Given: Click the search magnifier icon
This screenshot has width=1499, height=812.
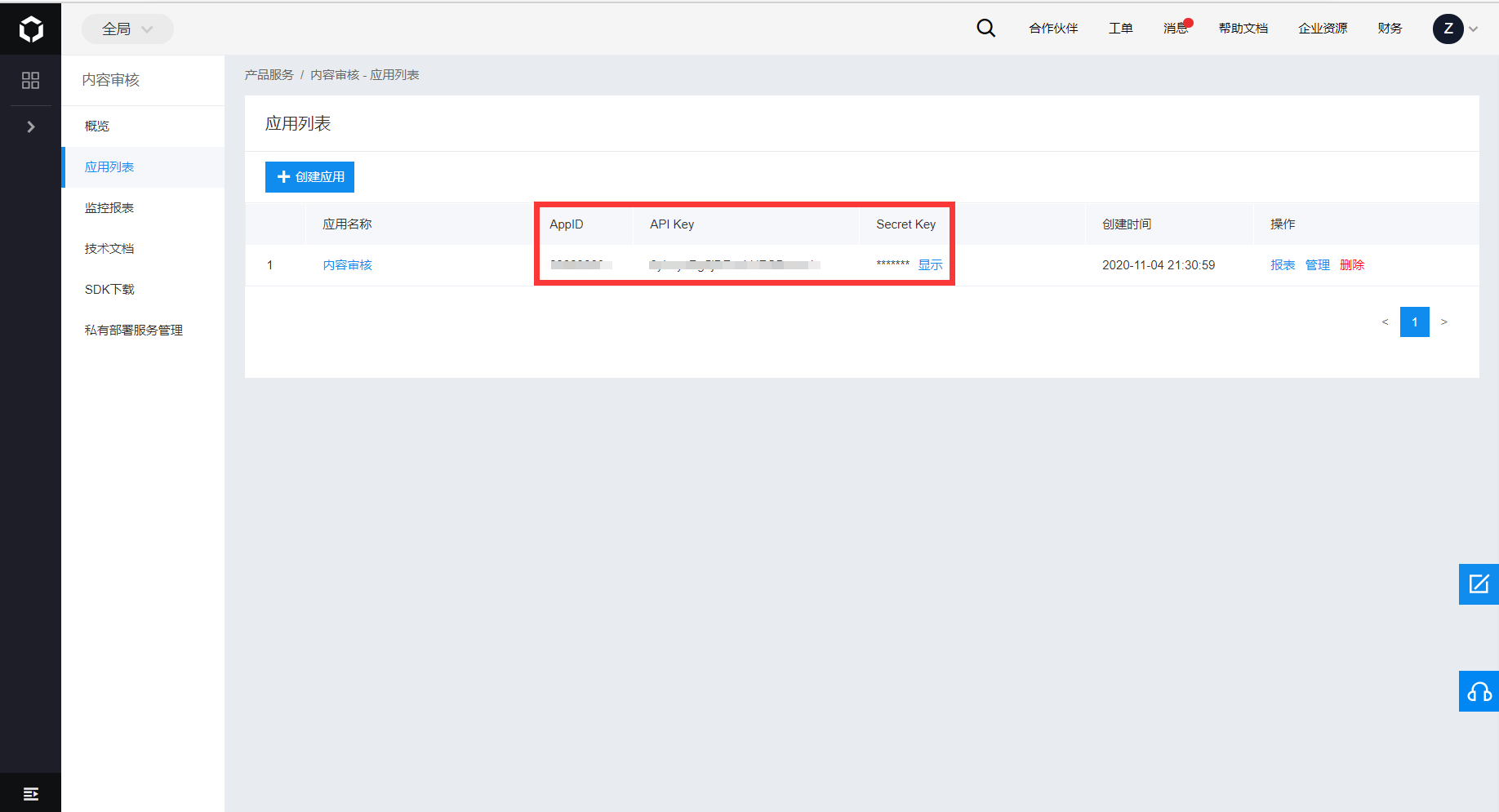Looking at the screenshot, I should [x=985, y=29].
